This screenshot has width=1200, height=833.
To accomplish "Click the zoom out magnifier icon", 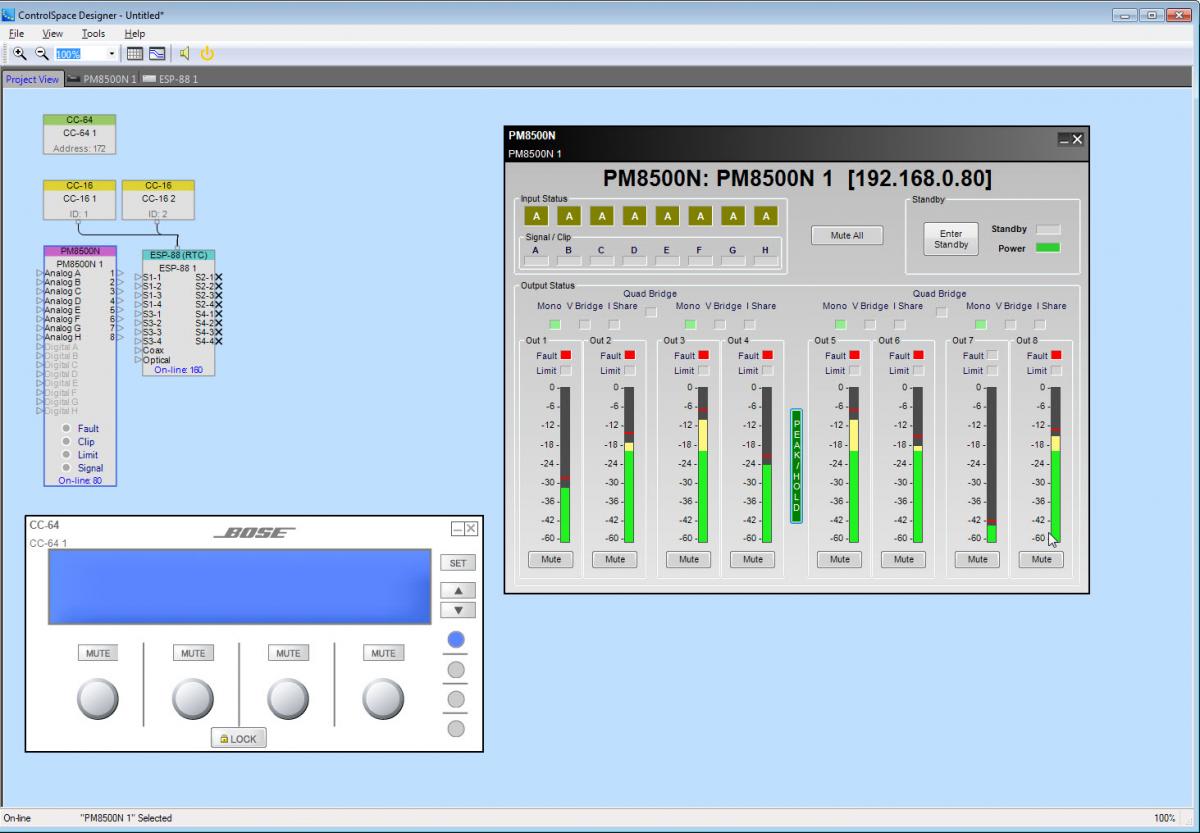I will (x=42, y=53).
